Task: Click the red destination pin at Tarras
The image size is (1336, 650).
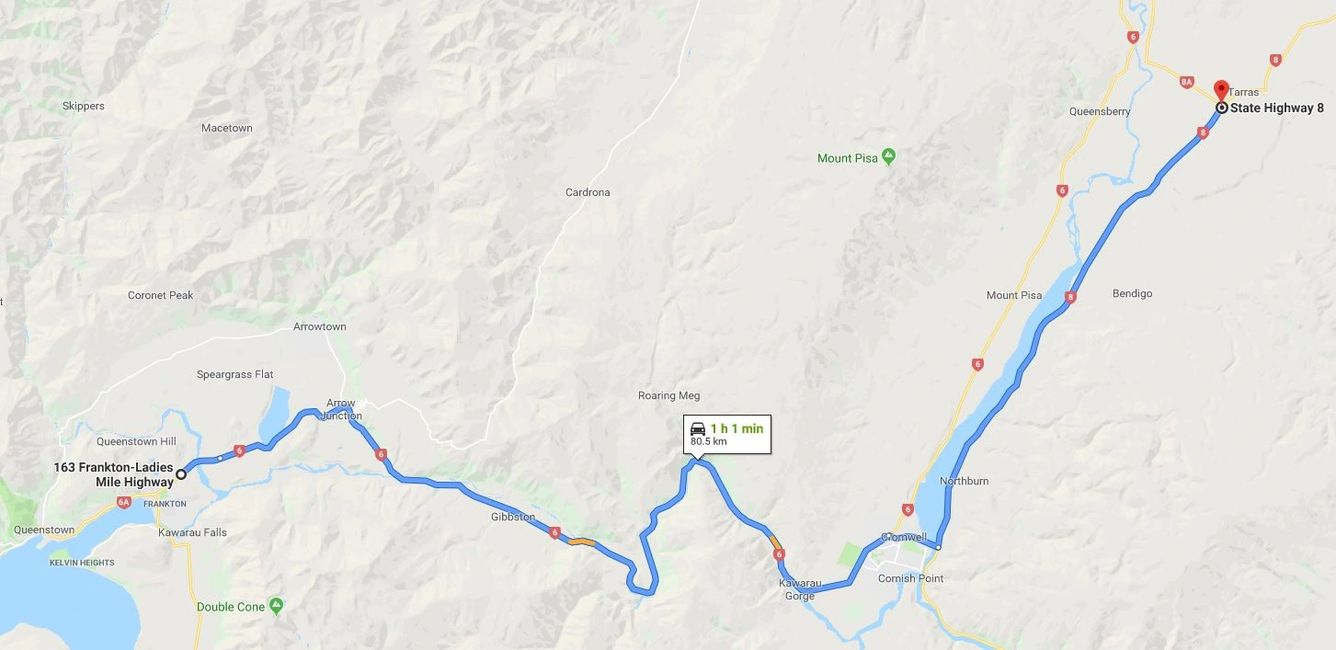Action: pos(1220,89)
